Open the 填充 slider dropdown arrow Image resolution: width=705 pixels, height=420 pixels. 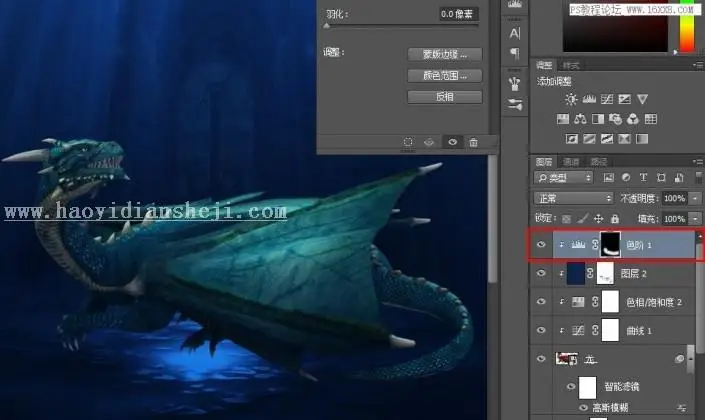[696, 219]
